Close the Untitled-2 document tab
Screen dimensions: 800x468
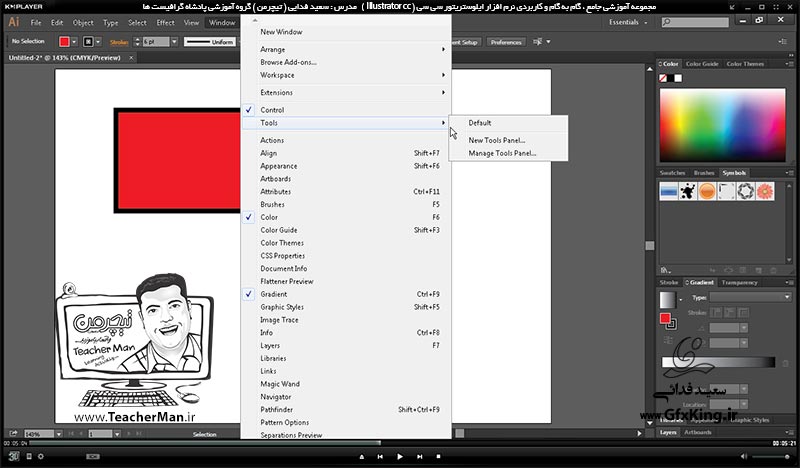tap(131, 58)
